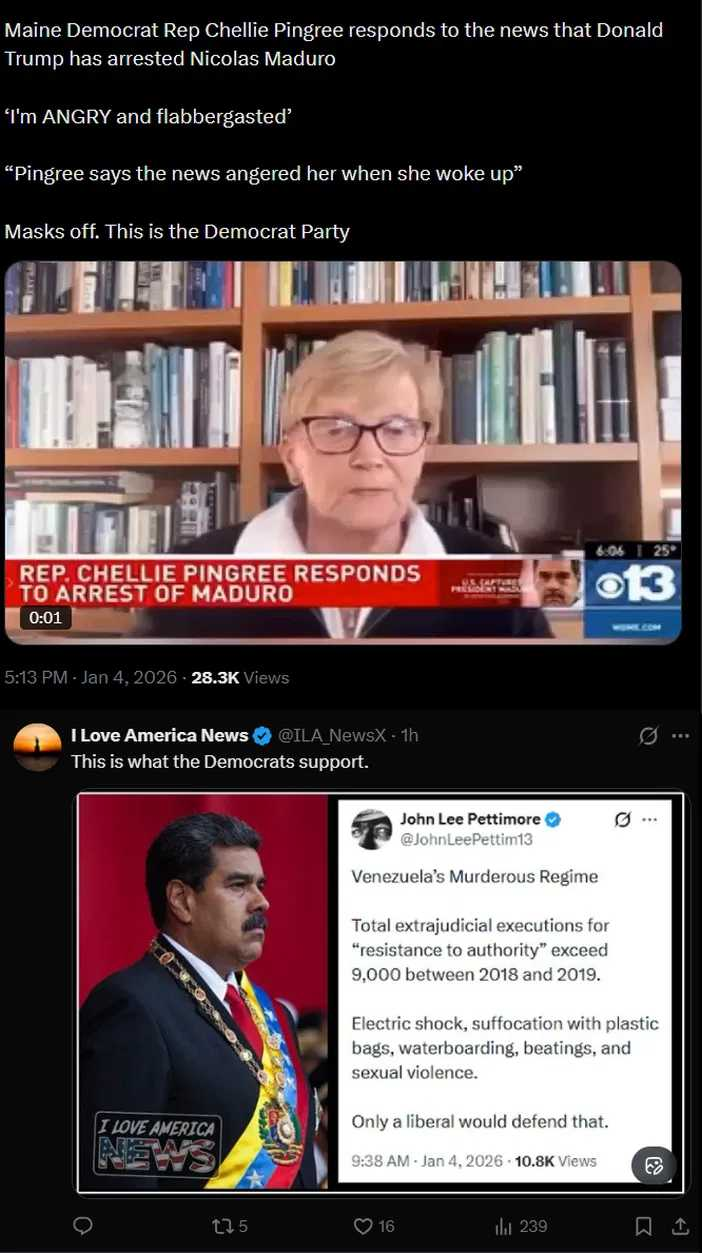
Task: Click the Maduro photo in the reply
Action: pos(203,991)
